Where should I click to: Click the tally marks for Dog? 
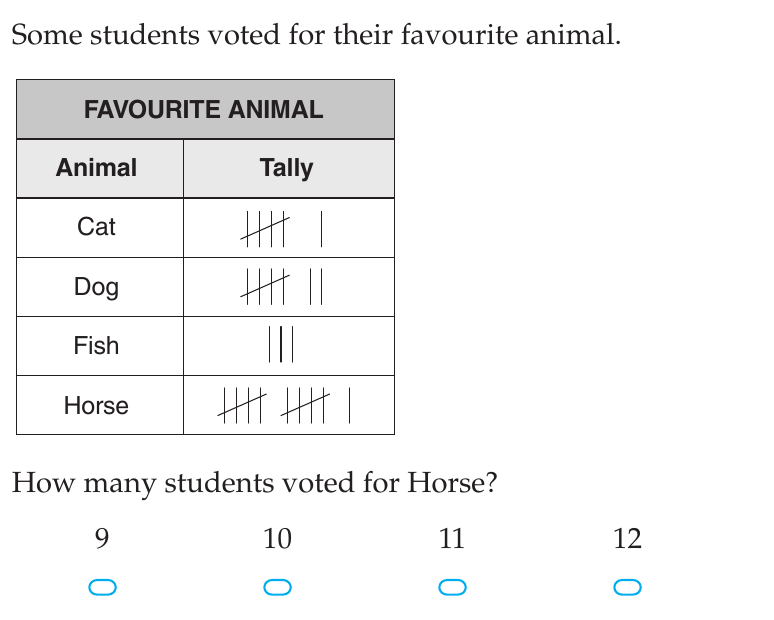[281, 286]
